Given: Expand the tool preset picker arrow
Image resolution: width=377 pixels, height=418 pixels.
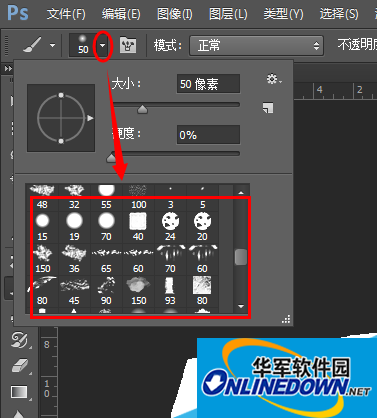Looking at the screenshot, I should (x=52, y=45).
